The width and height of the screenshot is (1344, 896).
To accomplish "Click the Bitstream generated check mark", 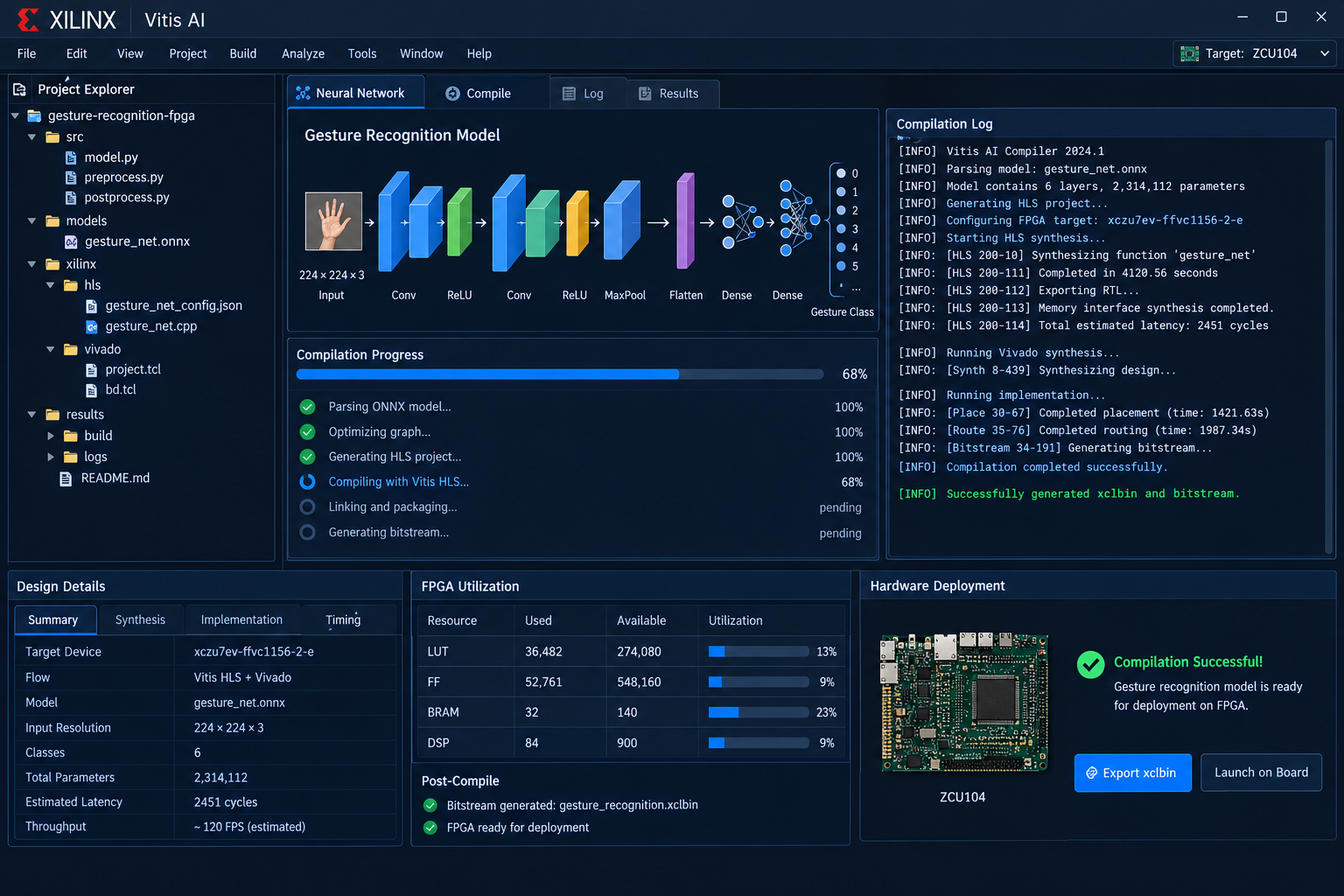I will (x=430, y=805).
